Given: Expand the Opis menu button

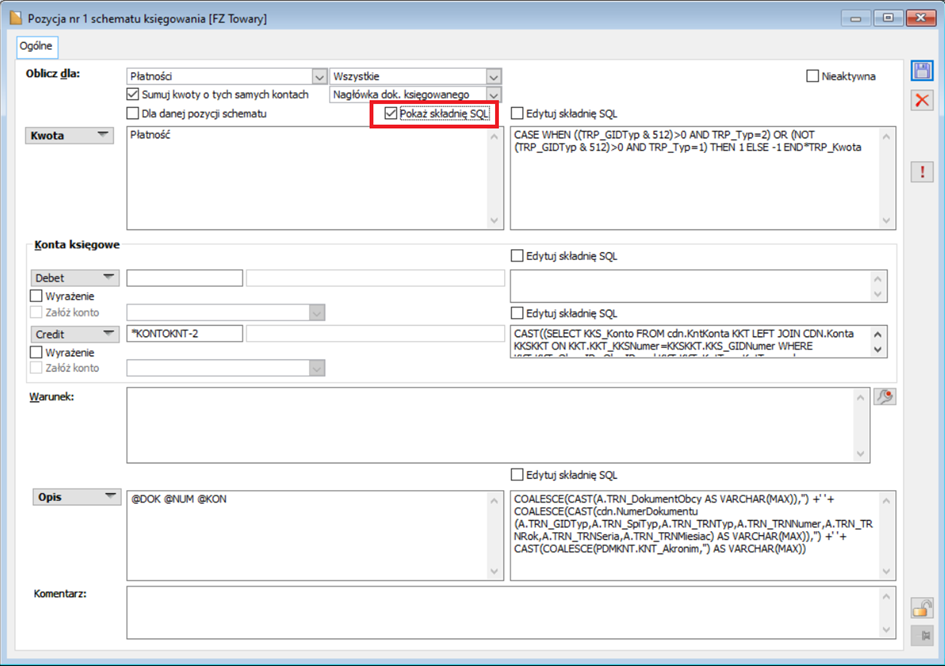Looking at the screenshot, I should pyautogui.click(x=77, y=497).
